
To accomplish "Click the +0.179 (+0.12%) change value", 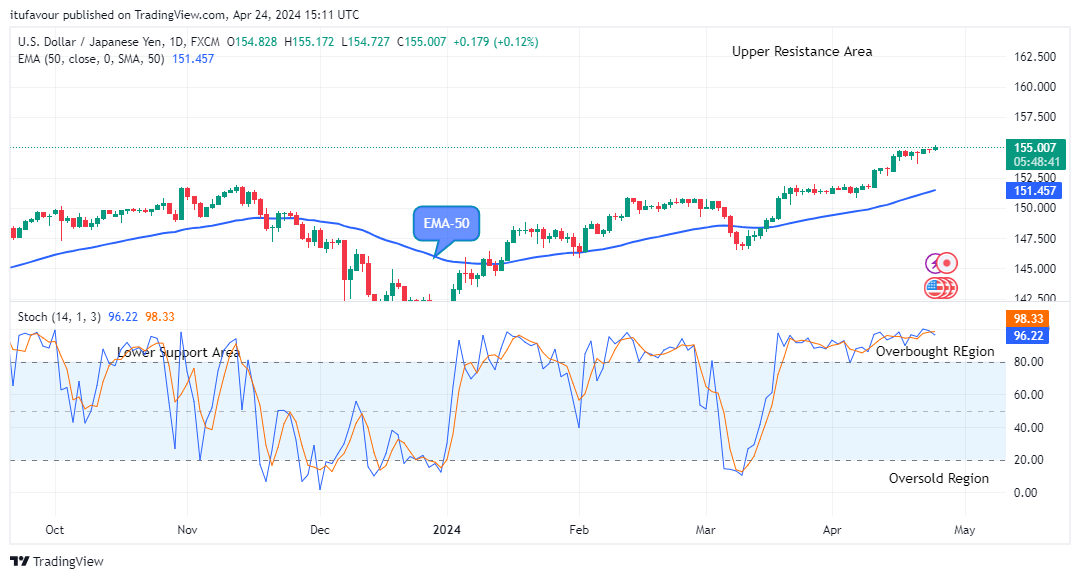I will point(496,42).
